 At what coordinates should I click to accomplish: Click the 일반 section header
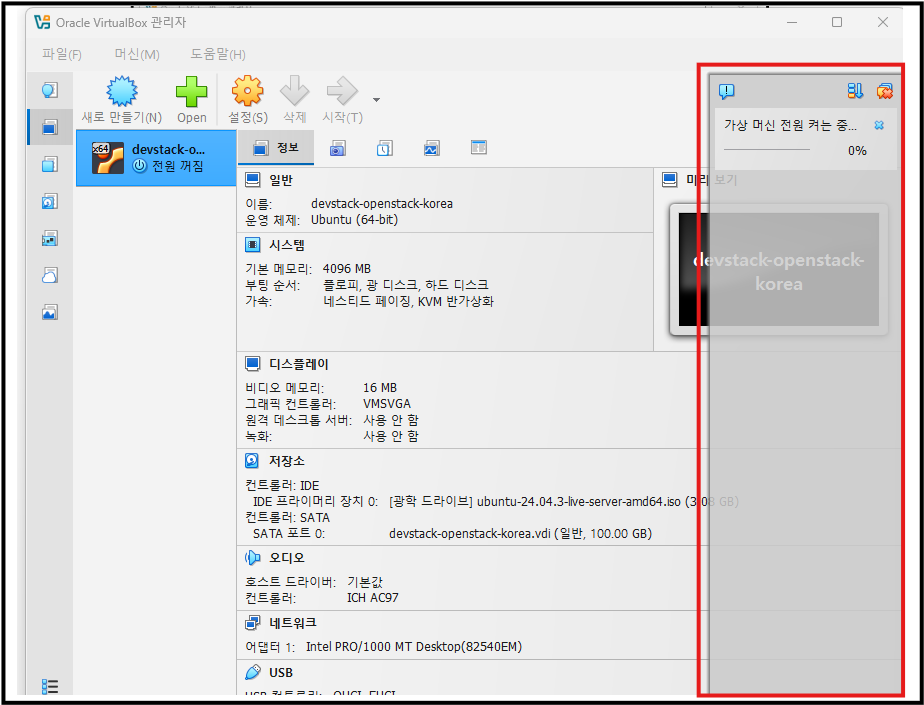(x=280, y=180)
